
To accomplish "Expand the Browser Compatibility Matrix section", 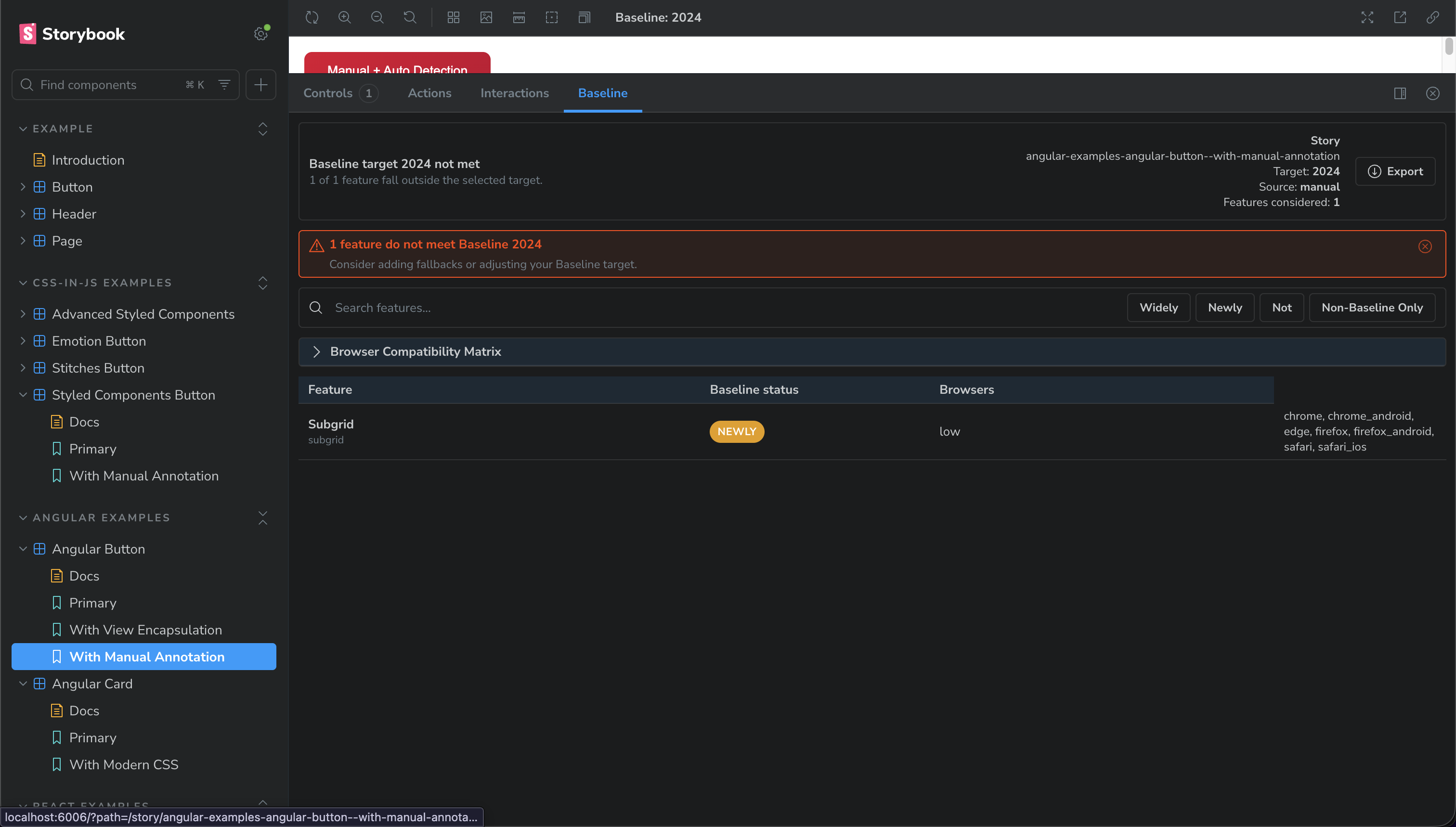I will click(x=317, y=351).
